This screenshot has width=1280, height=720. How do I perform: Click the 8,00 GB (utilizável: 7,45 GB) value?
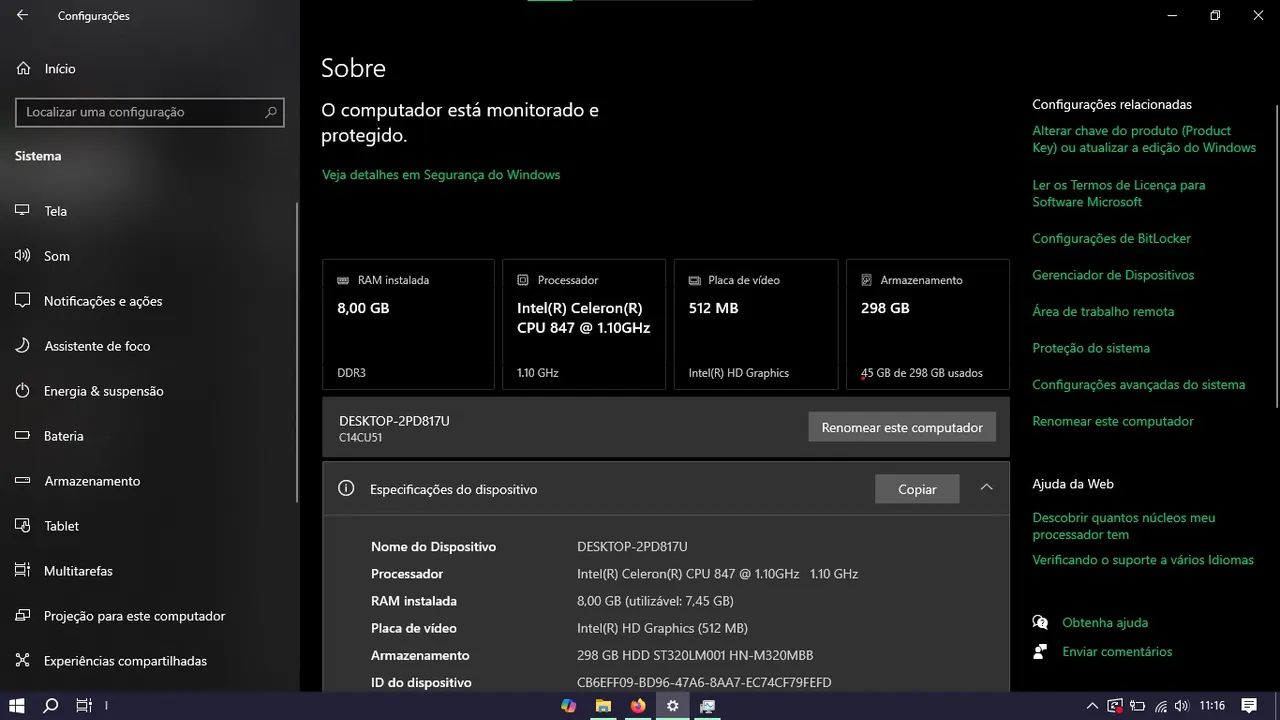(655, 601)
